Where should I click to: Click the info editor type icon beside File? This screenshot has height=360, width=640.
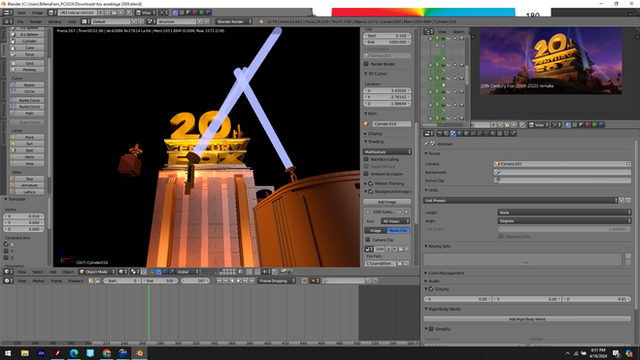click(x=8, y=22)
